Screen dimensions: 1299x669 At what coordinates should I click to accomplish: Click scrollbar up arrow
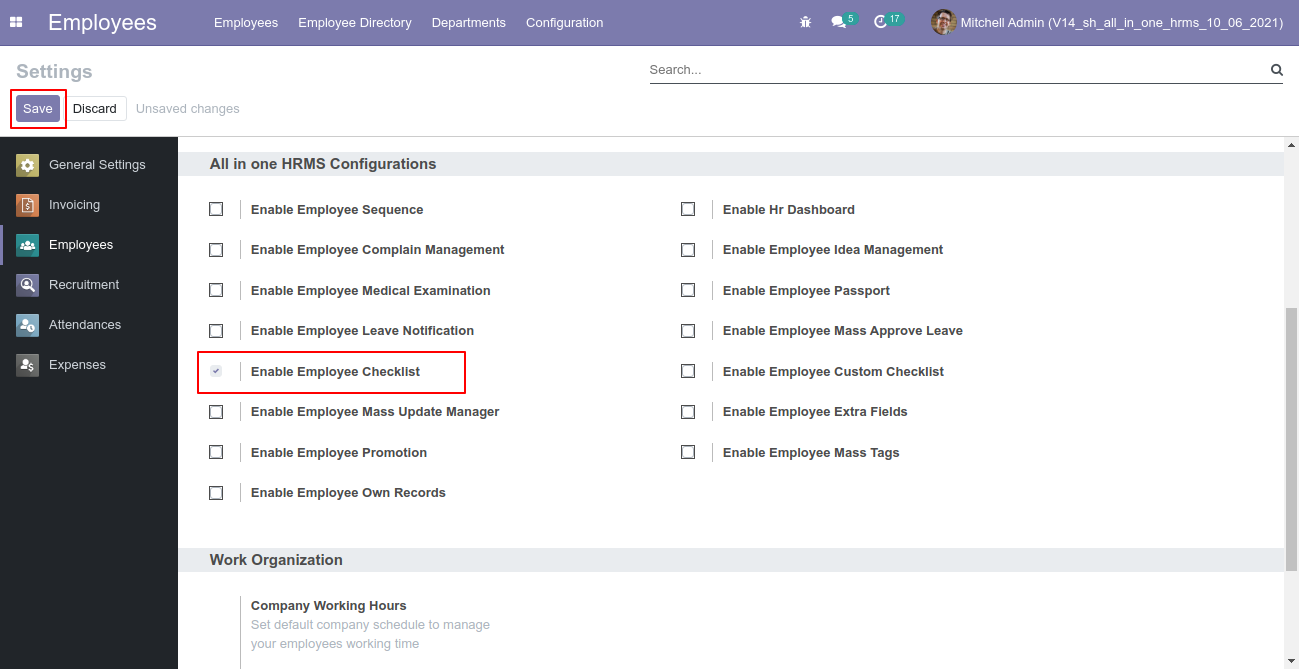coord(1291,145)
